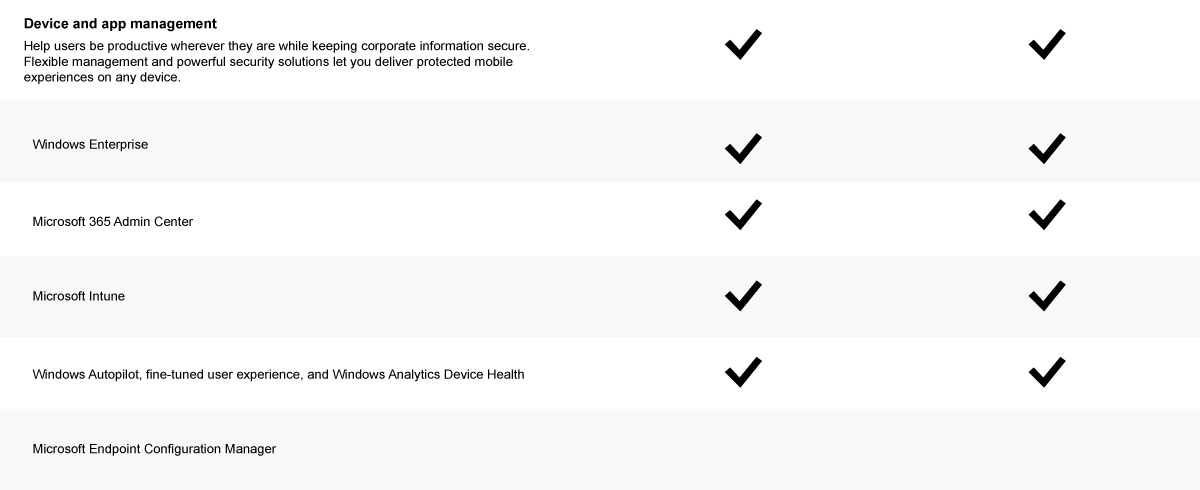The width and height of the screenshot is (1200, 490).
Task: Click first-column checkmark for Device and app management
Action: (743, 44)
